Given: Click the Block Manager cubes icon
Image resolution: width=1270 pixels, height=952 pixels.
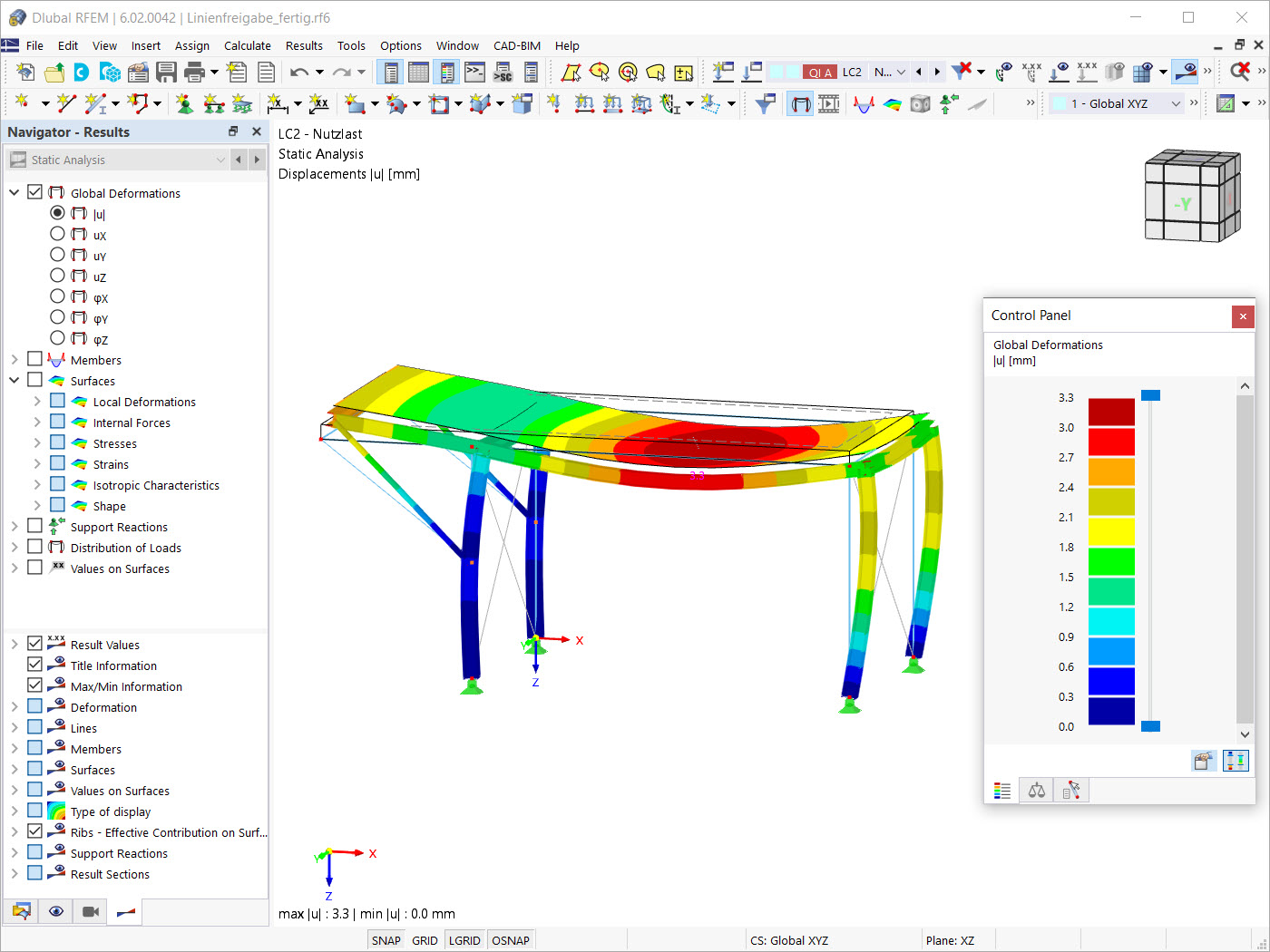Looking at the screenshot, I should pos(110,73).
